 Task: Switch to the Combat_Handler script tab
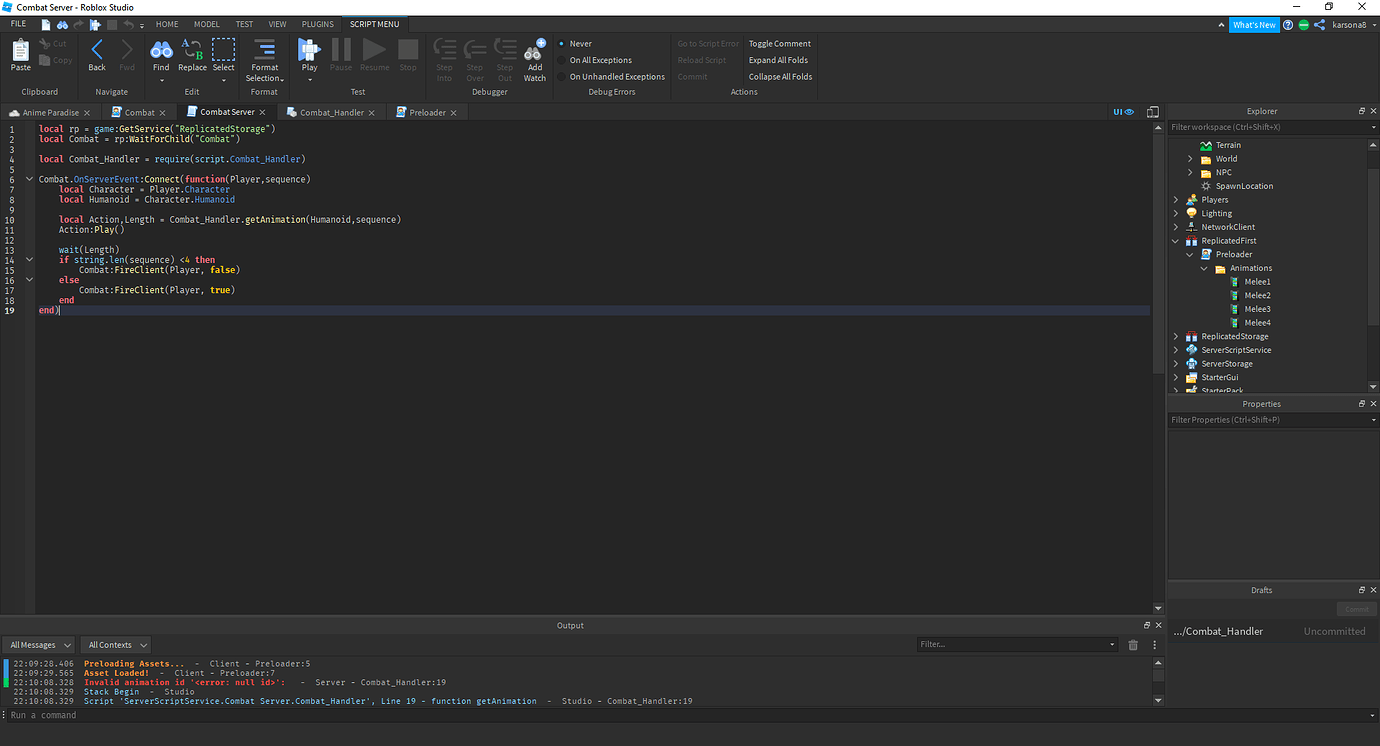pyautogui.click(x=330, y=113)
